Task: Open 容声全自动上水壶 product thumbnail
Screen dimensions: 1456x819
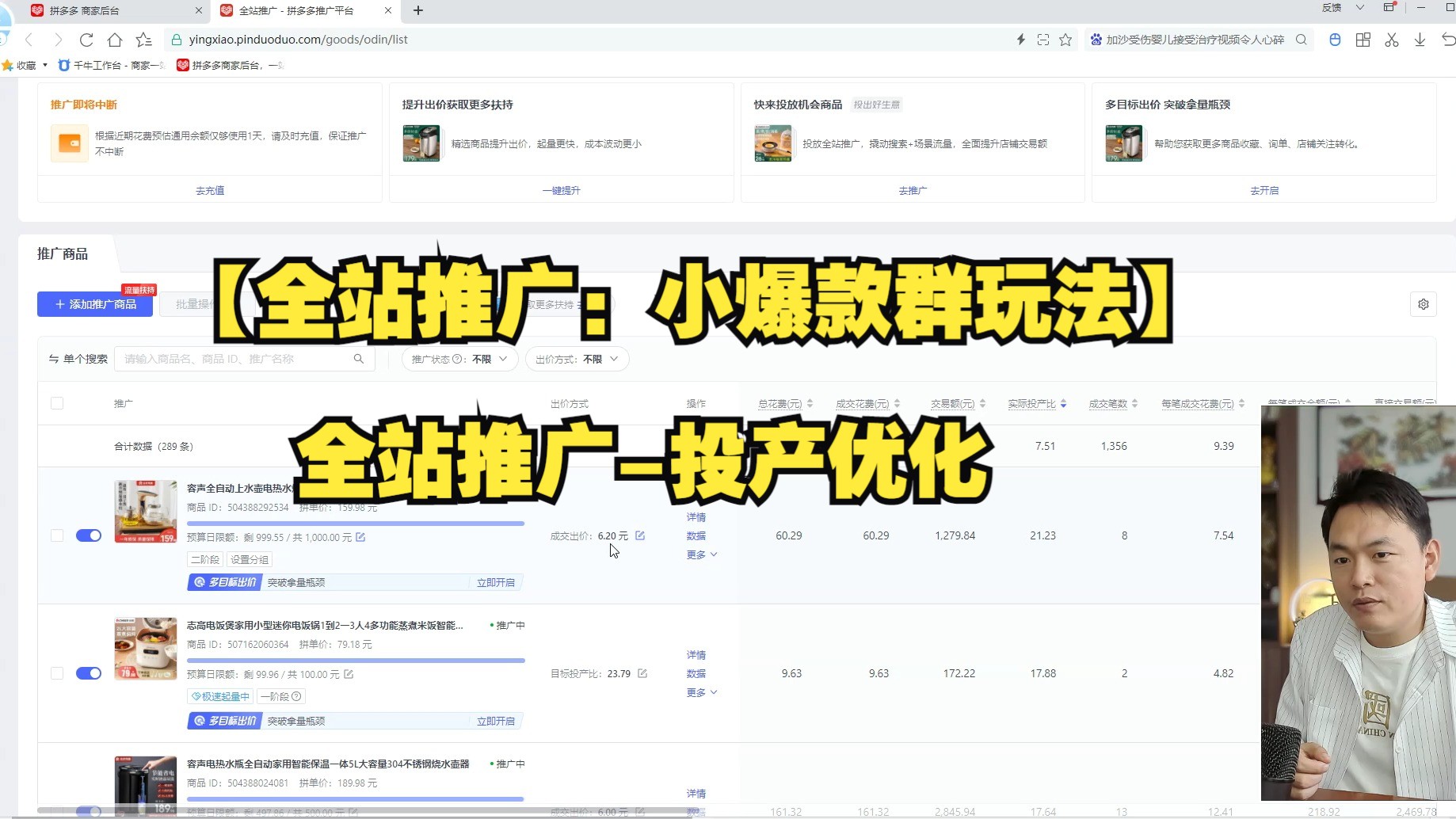Action: 146,512
